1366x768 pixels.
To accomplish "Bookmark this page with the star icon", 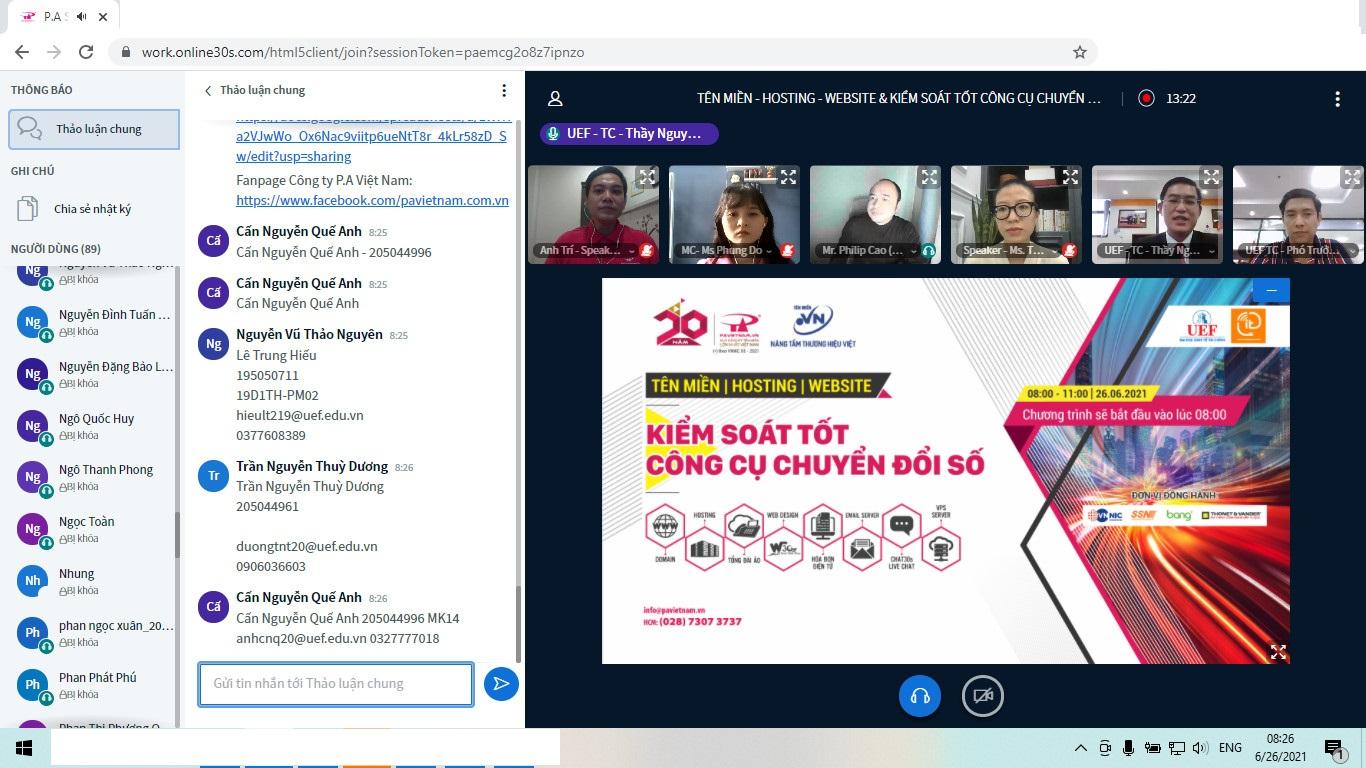I will click(1079, 52).
